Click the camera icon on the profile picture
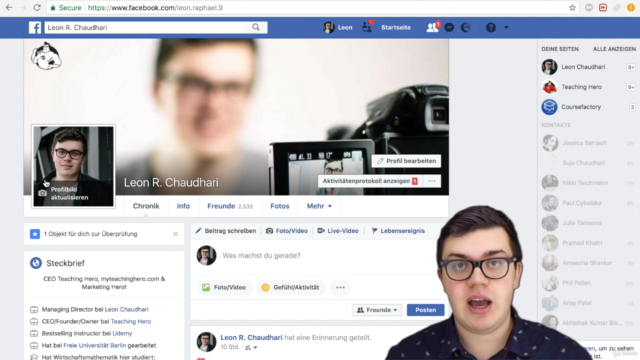The width and height of the screenshot is (640, 360). coord(42,193)
